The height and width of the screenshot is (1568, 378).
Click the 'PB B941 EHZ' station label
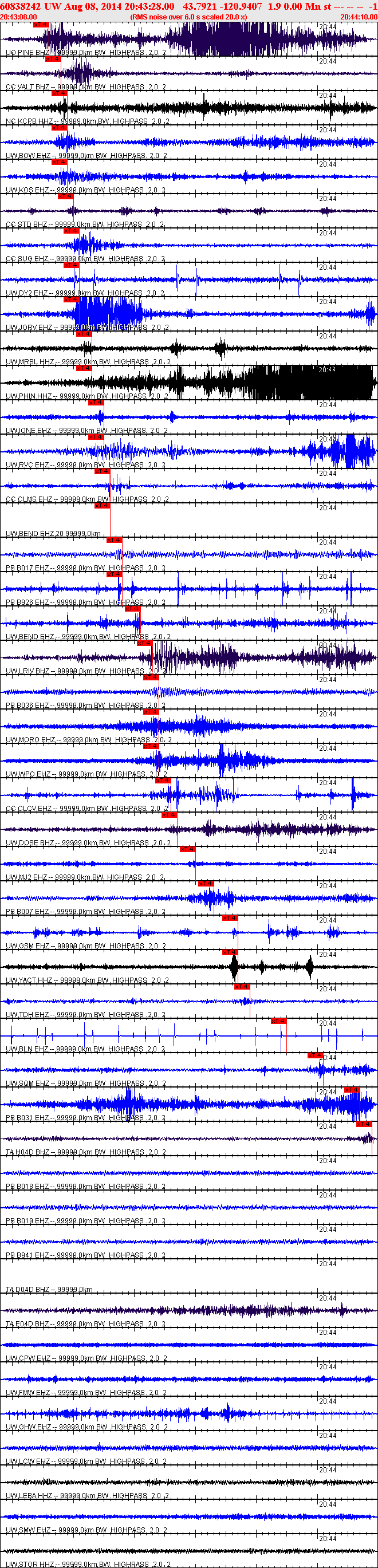tap(28, 1256)
